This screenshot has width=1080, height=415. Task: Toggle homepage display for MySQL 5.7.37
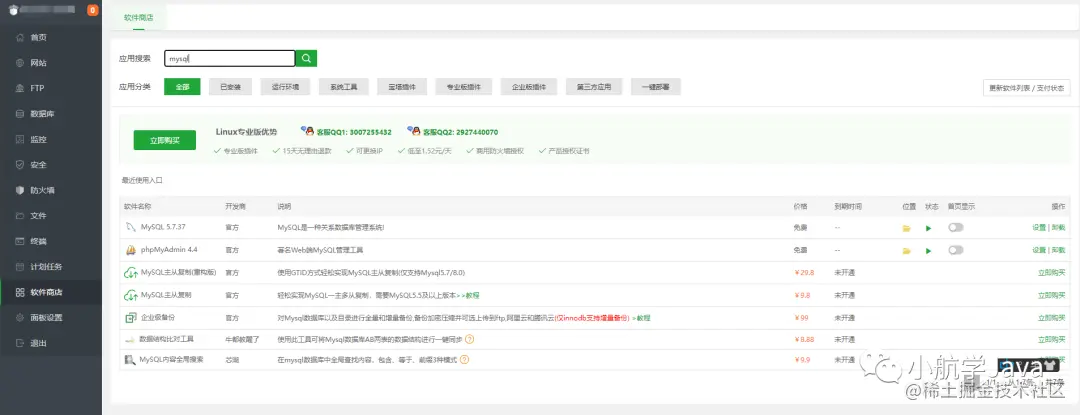[955, 227]
